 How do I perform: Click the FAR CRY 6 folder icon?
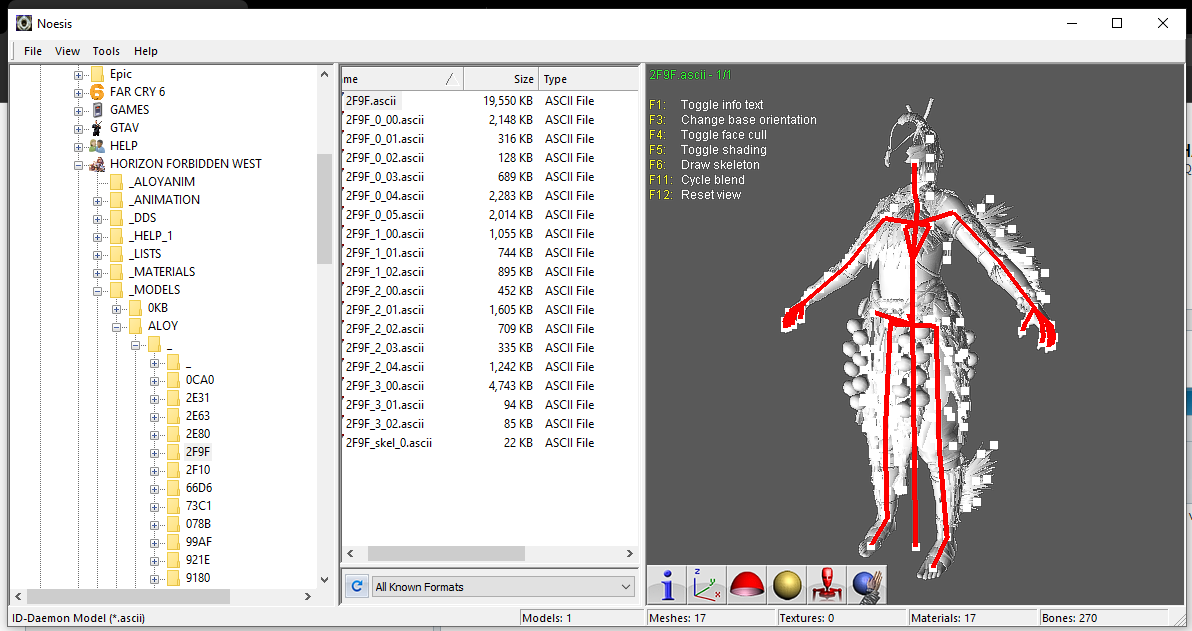point(97,92)
